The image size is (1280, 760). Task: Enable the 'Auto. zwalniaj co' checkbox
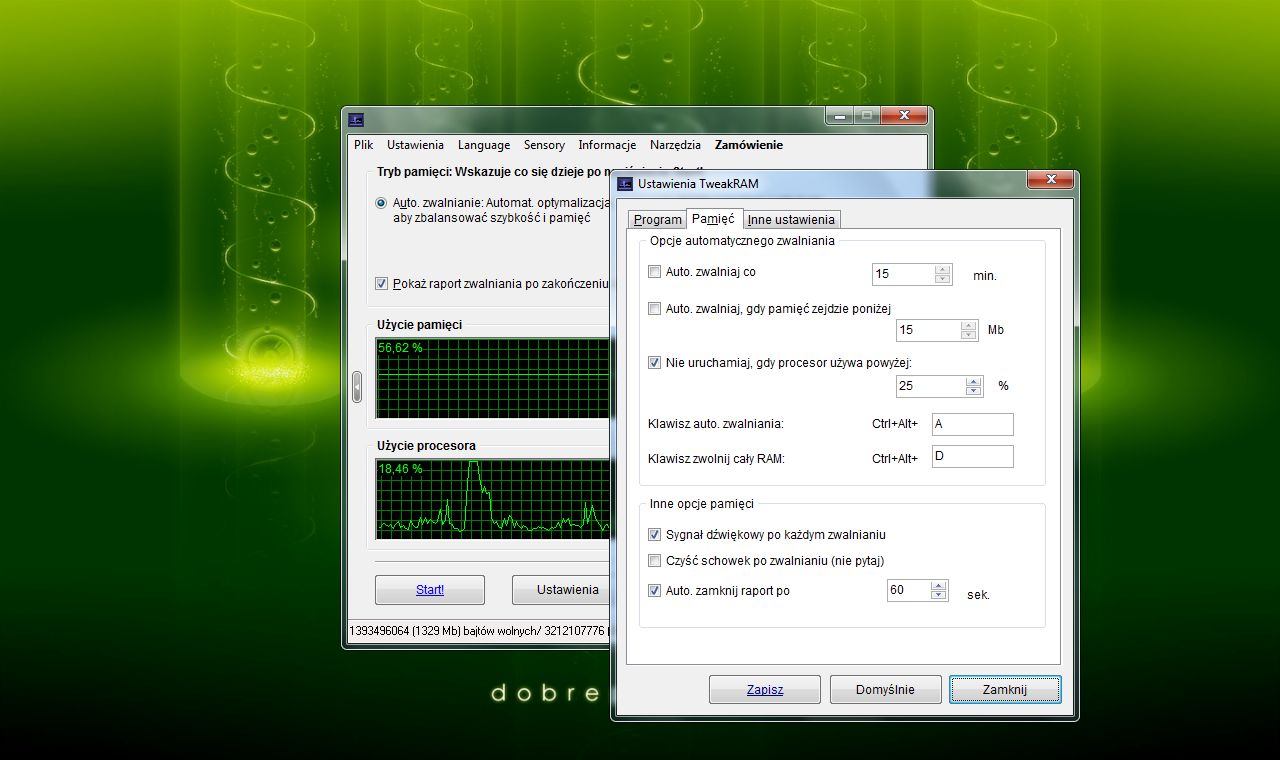click(655, 272)
